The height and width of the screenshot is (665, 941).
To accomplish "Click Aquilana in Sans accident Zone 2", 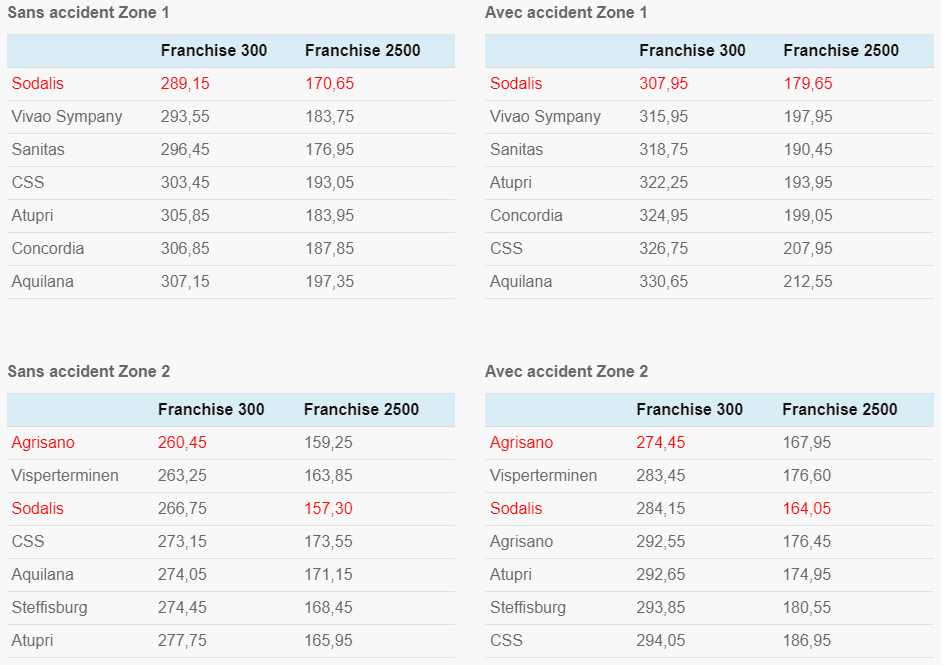I will point(43,574).
